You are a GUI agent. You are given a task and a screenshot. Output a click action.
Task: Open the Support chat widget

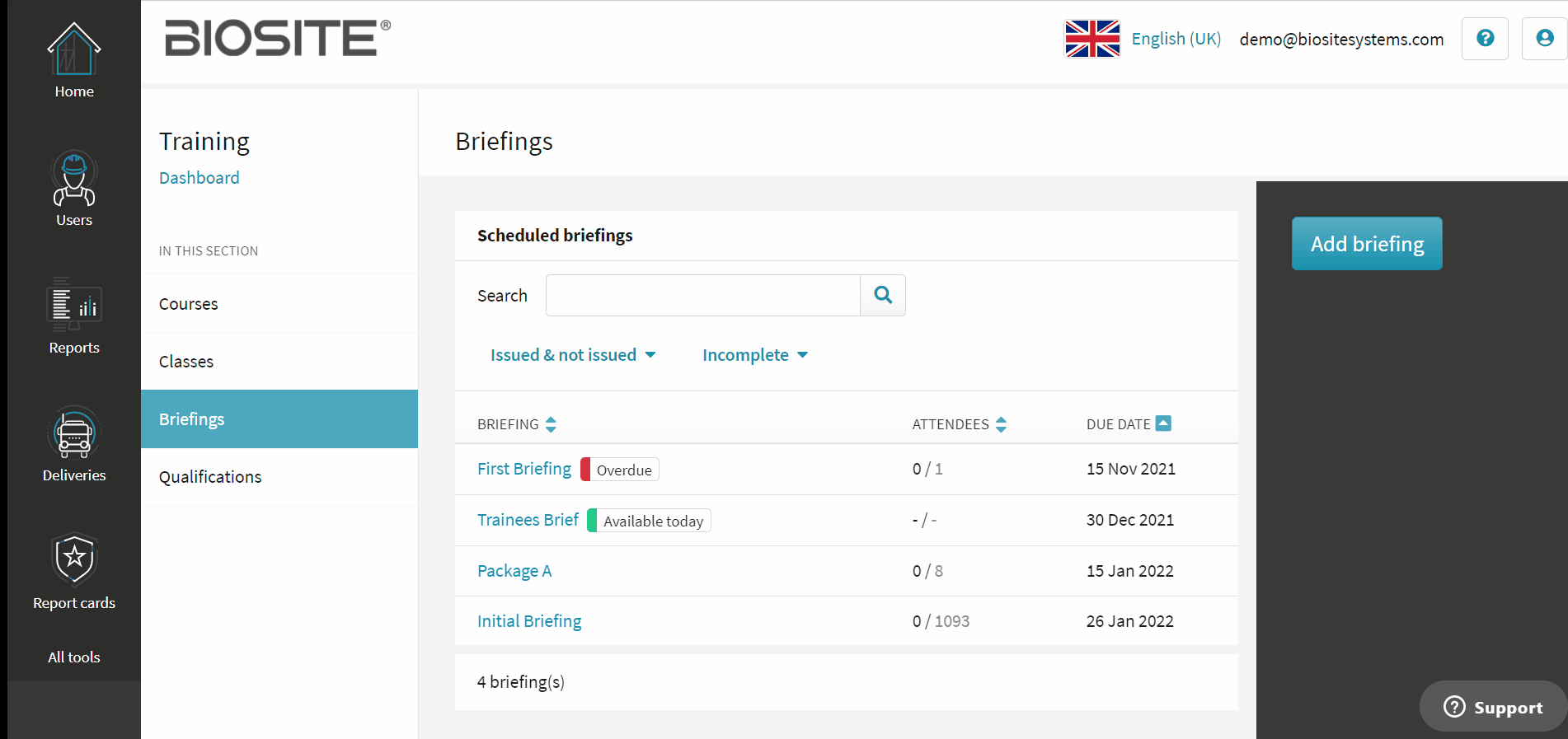[x=1493, y=707]
